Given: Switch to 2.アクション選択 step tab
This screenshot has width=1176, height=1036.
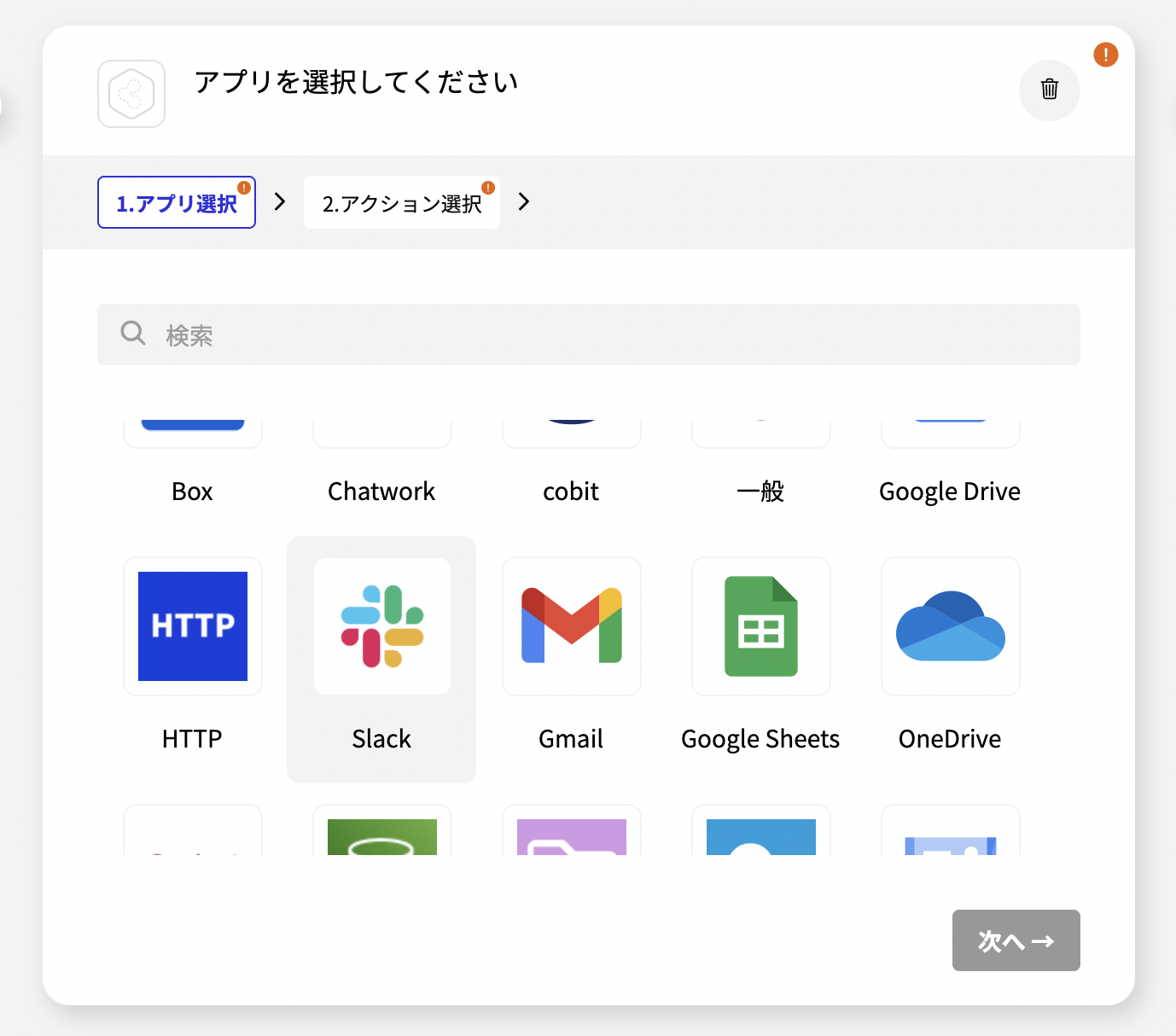Looking at the screenshot, I should click(402, 202).
